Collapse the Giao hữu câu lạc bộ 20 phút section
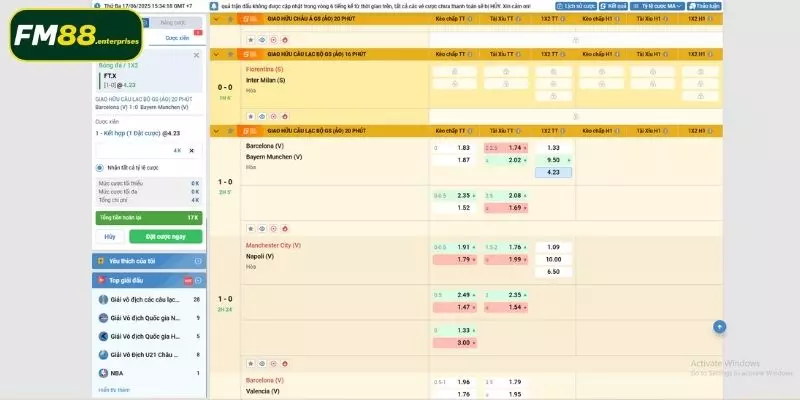This screenshot has height=400, width=800. point(216,131)
